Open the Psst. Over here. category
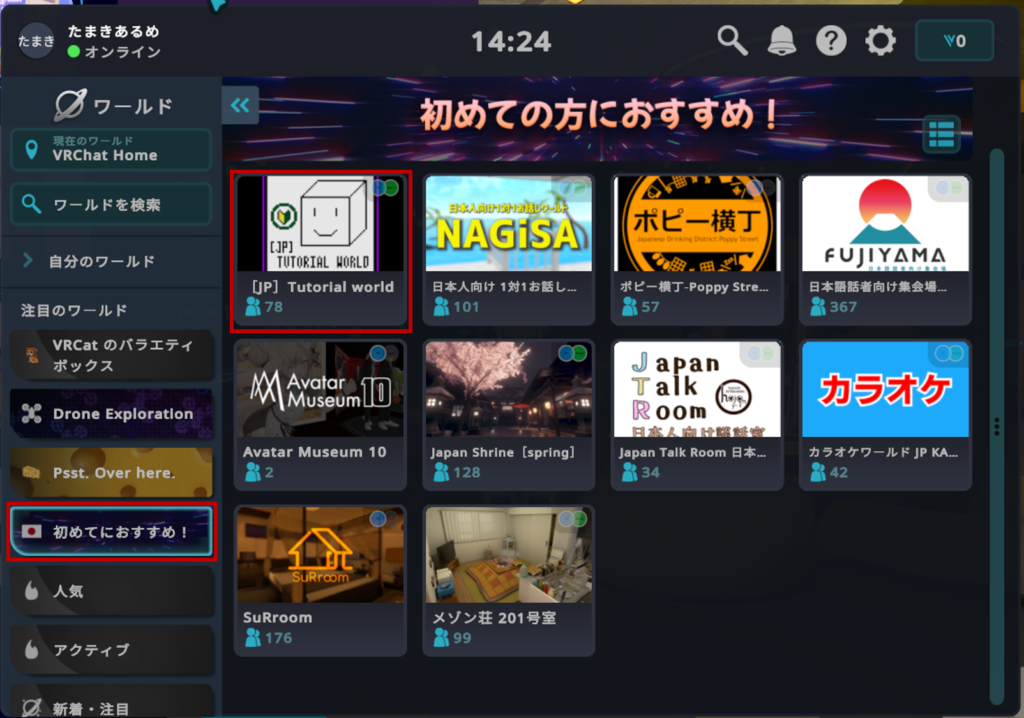The height and width of the screenshot is (718, 1024). pos(111,472)
